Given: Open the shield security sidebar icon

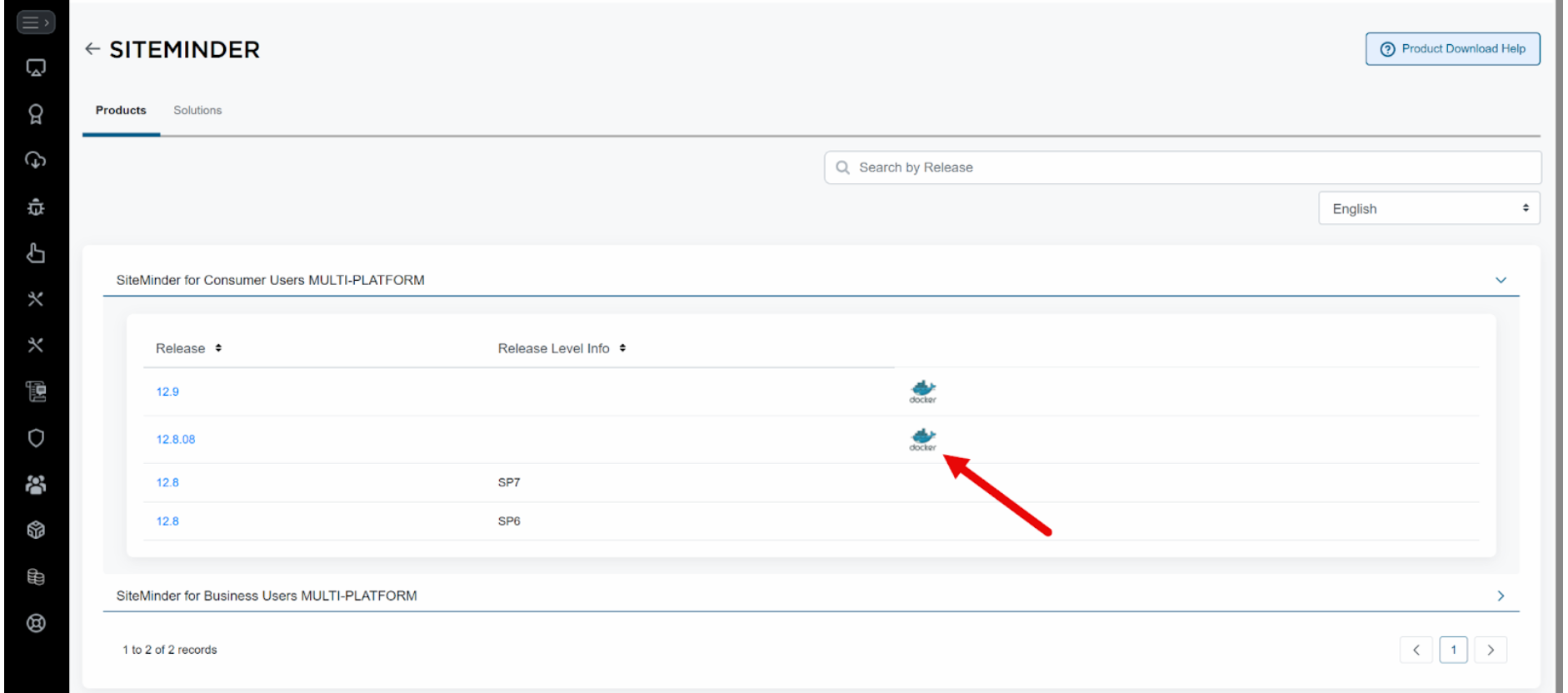Looking at the screenshot, I should (x=36, y=438).
